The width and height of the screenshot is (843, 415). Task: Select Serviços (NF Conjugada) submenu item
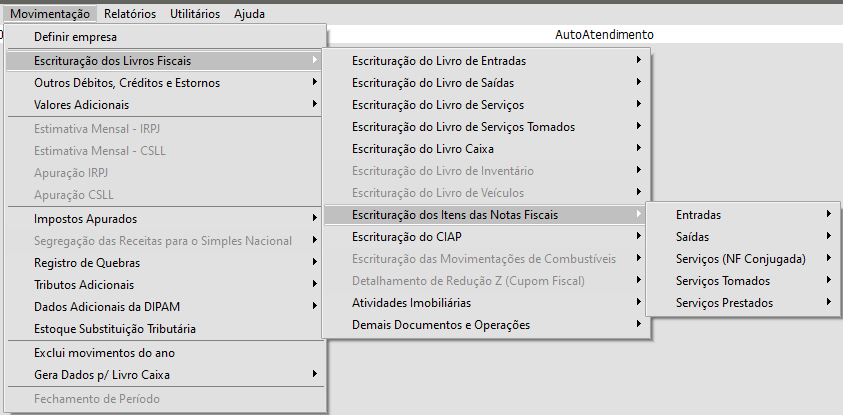pos(740,259)
